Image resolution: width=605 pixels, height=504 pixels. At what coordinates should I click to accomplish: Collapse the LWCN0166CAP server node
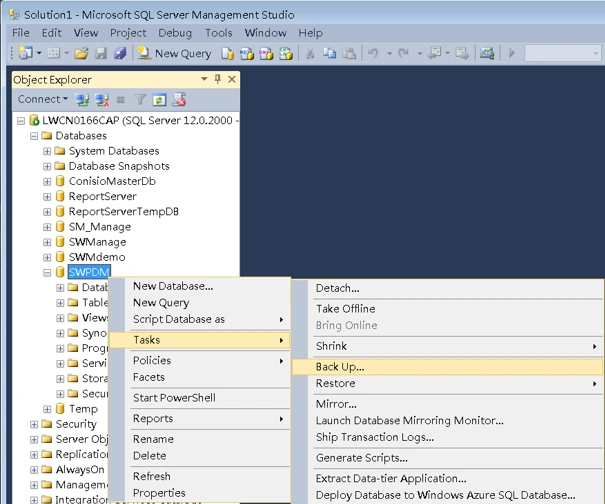pos(21,121)
